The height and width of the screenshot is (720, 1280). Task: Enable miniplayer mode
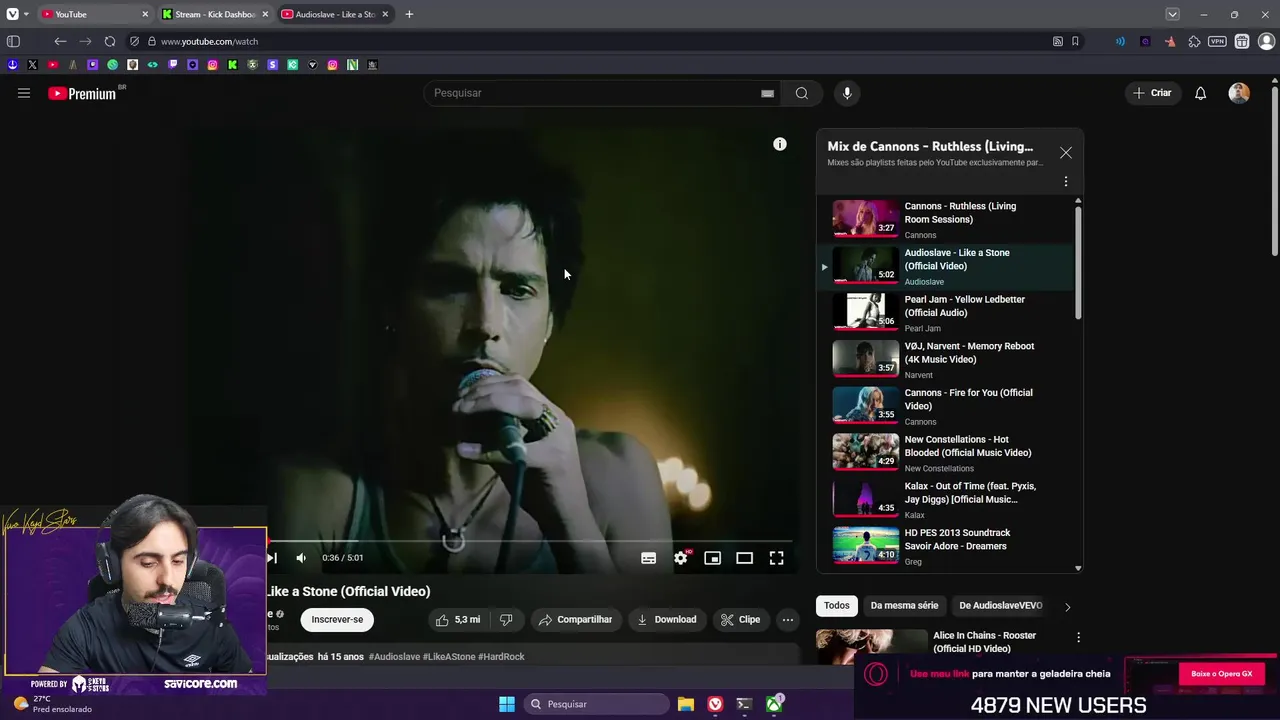pyautogui.click(x=713, y=558)
